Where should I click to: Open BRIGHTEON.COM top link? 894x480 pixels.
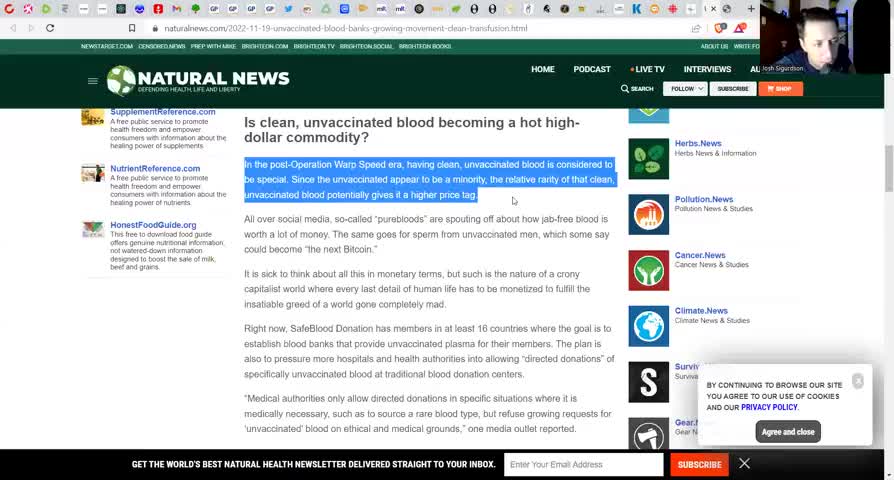[265, 46]
